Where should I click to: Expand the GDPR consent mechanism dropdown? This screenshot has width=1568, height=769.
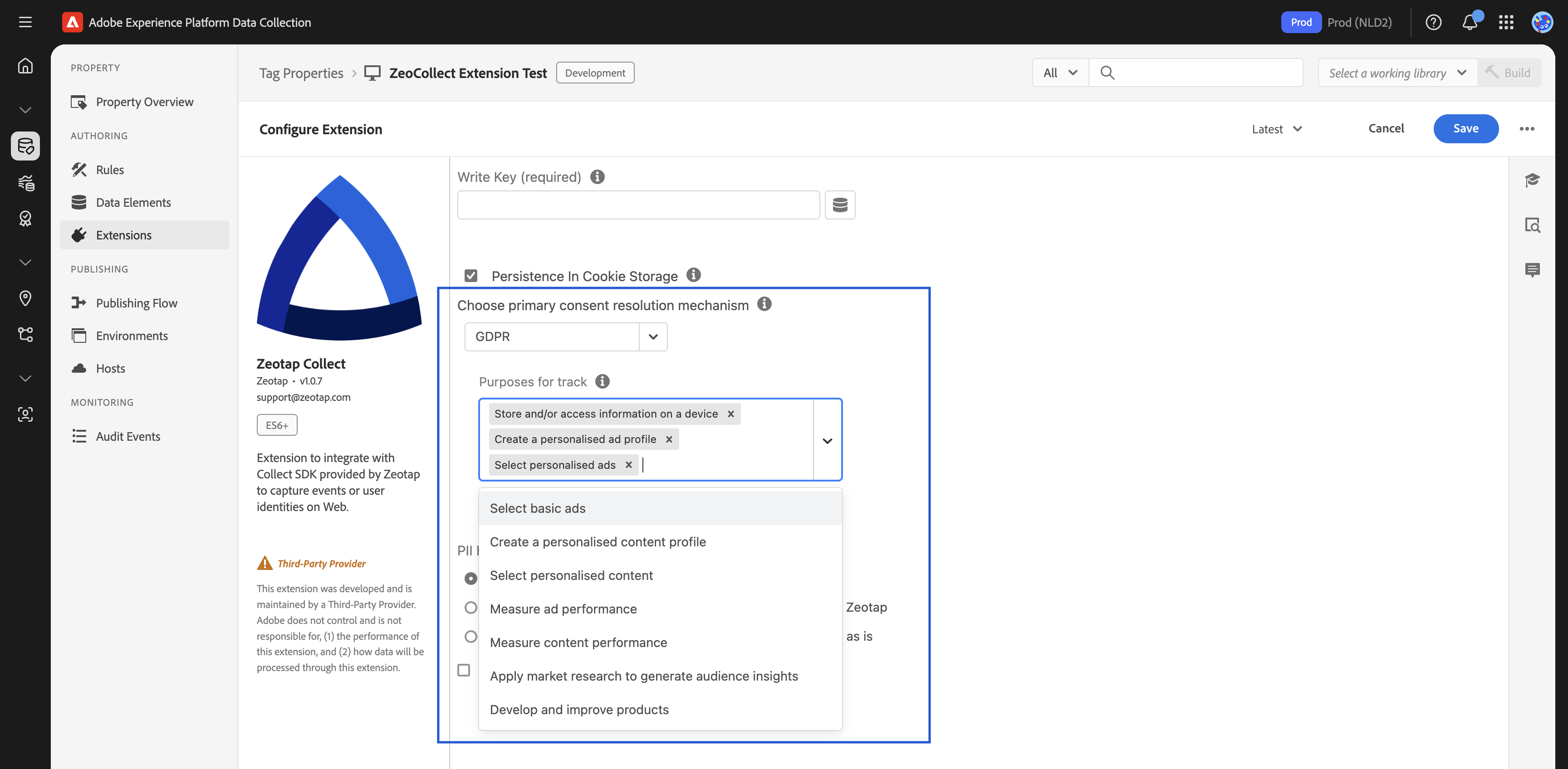652,336
